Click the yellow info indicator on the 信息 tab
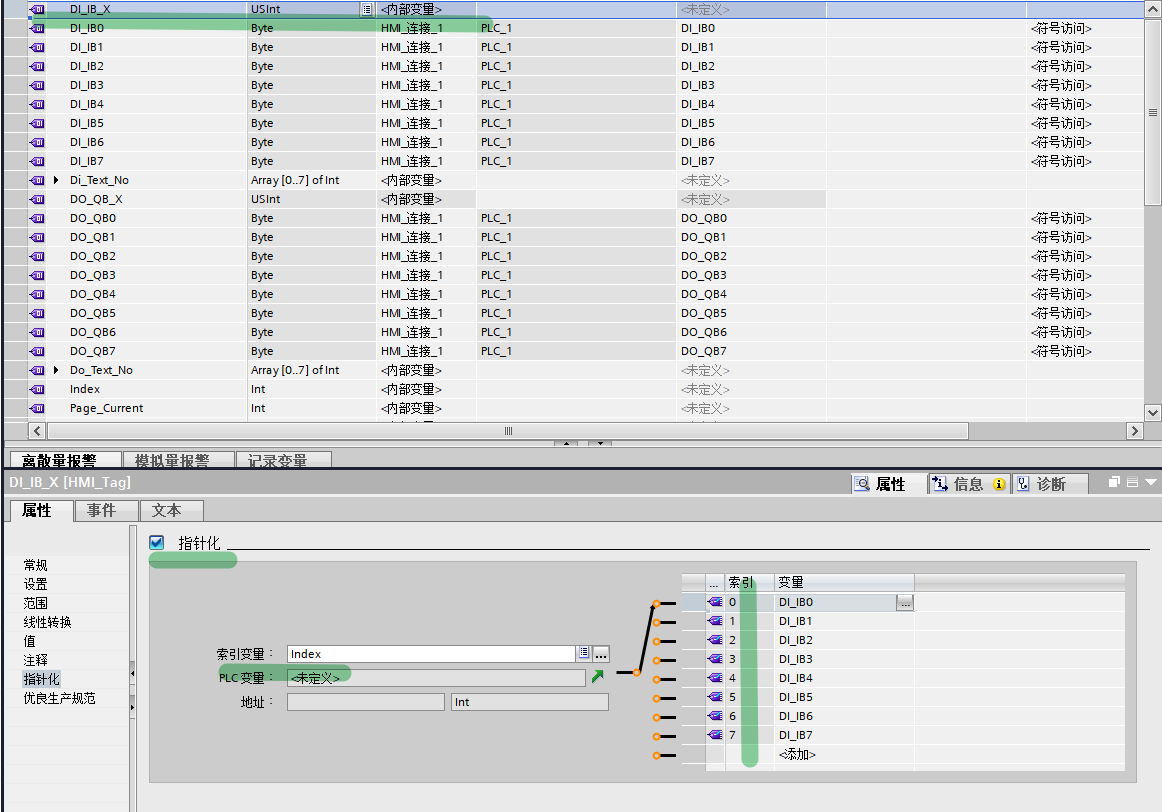 point(999,485)
